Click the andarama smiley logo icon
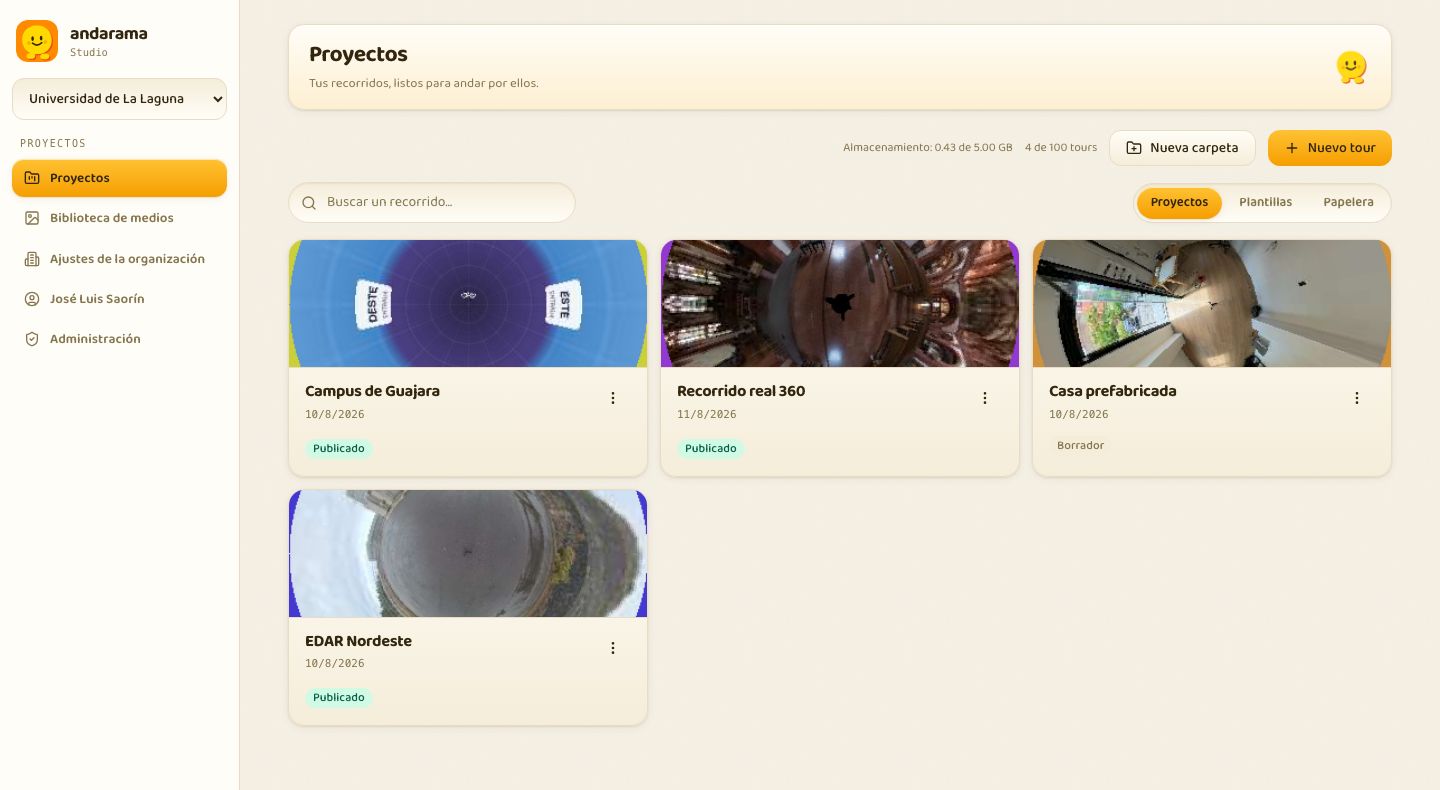 pos(37,41)
